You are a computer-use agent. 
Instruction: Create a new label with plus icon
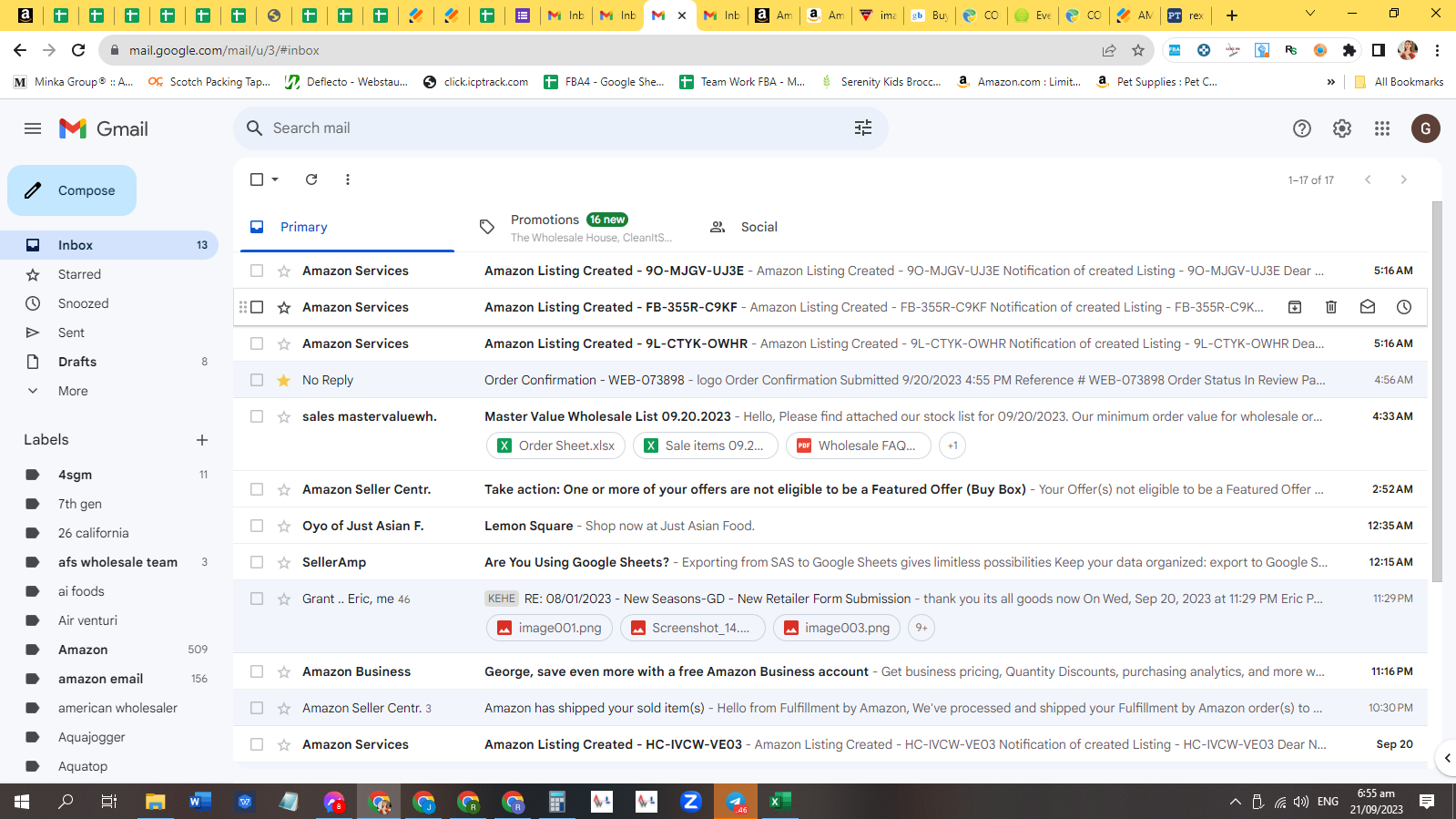click(x=202, y=440)
